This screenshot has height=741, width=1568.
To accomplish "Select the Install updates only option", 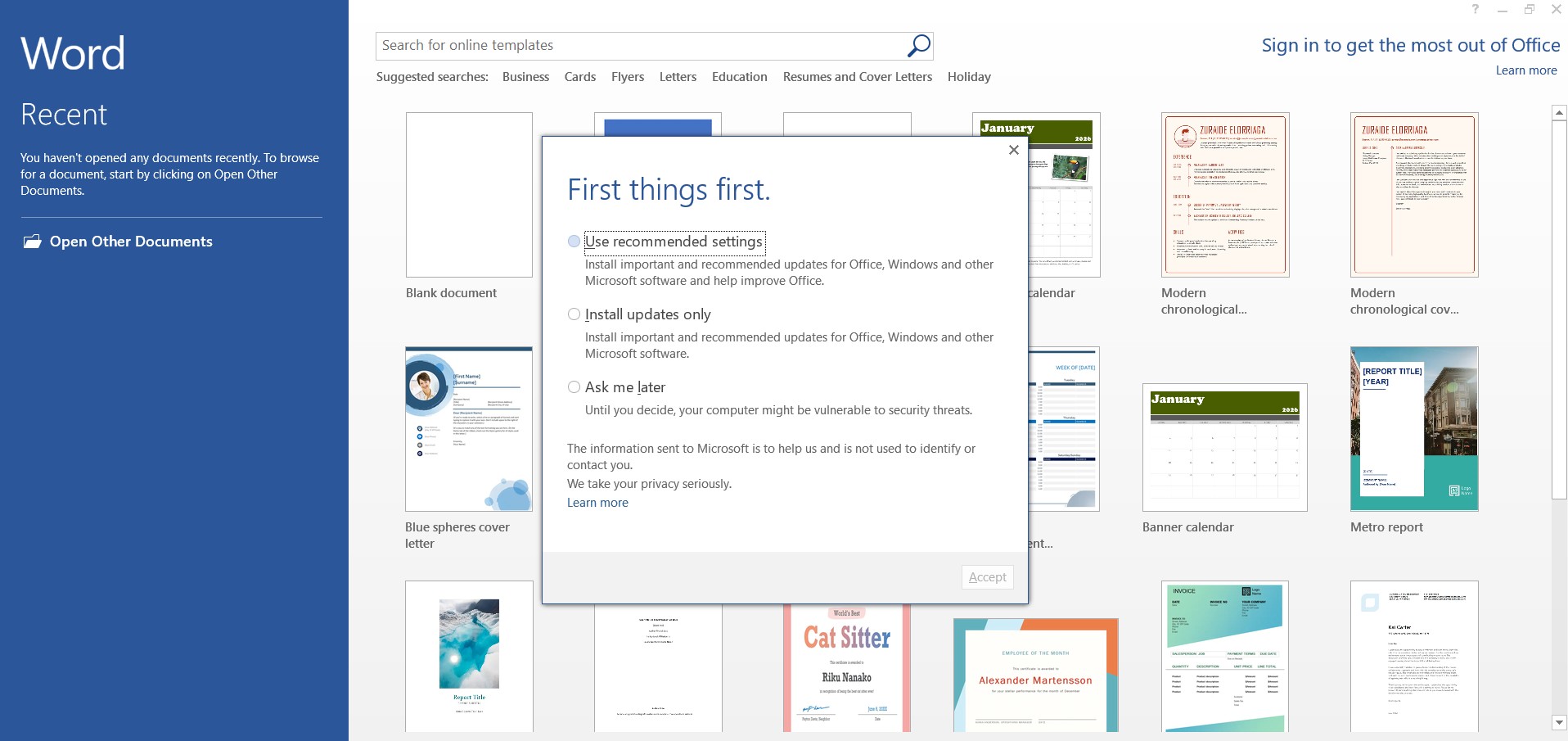I will coord(574,314).
